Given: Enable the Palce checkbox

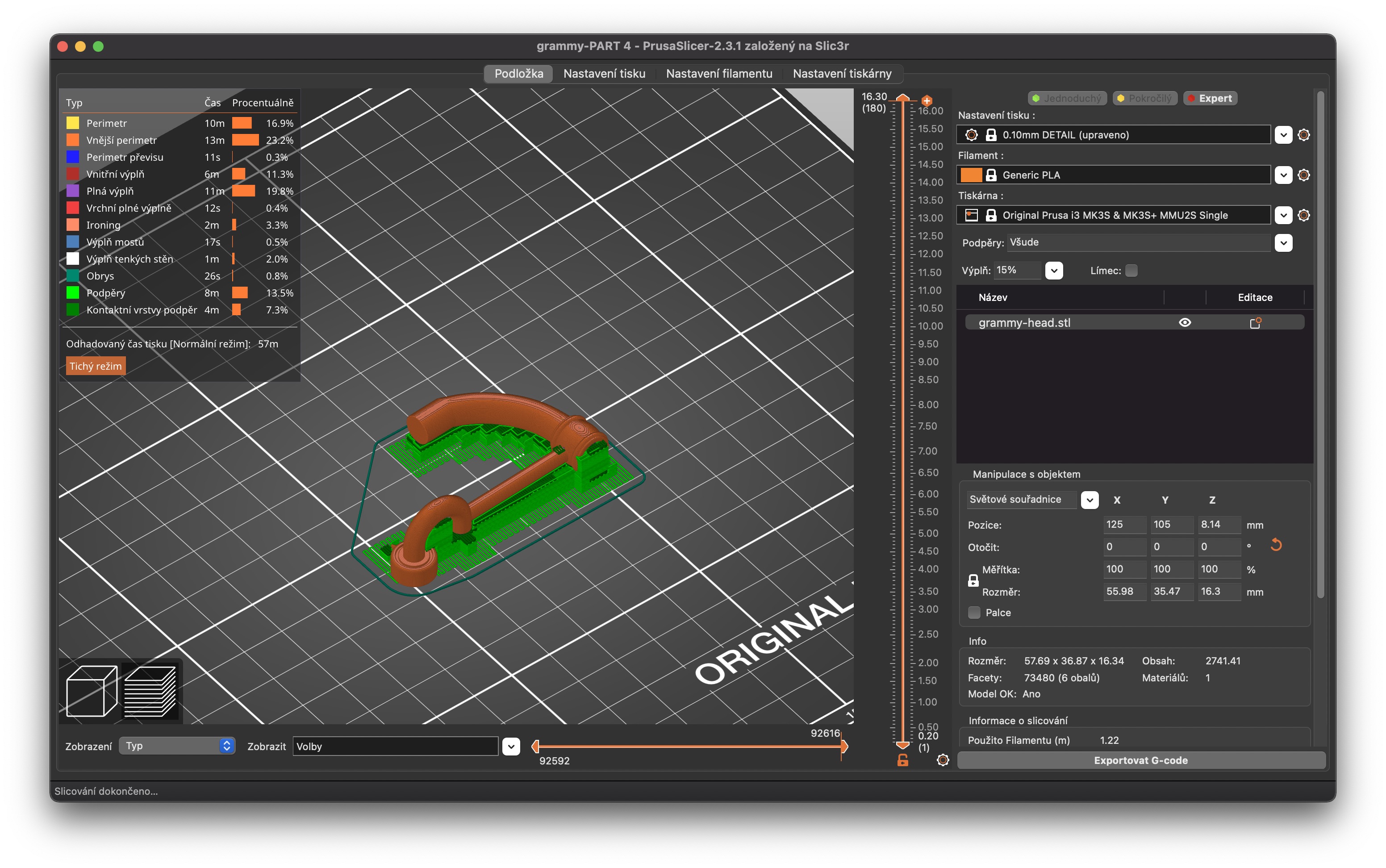Looking at the screenshot, I should click(974, 613).
